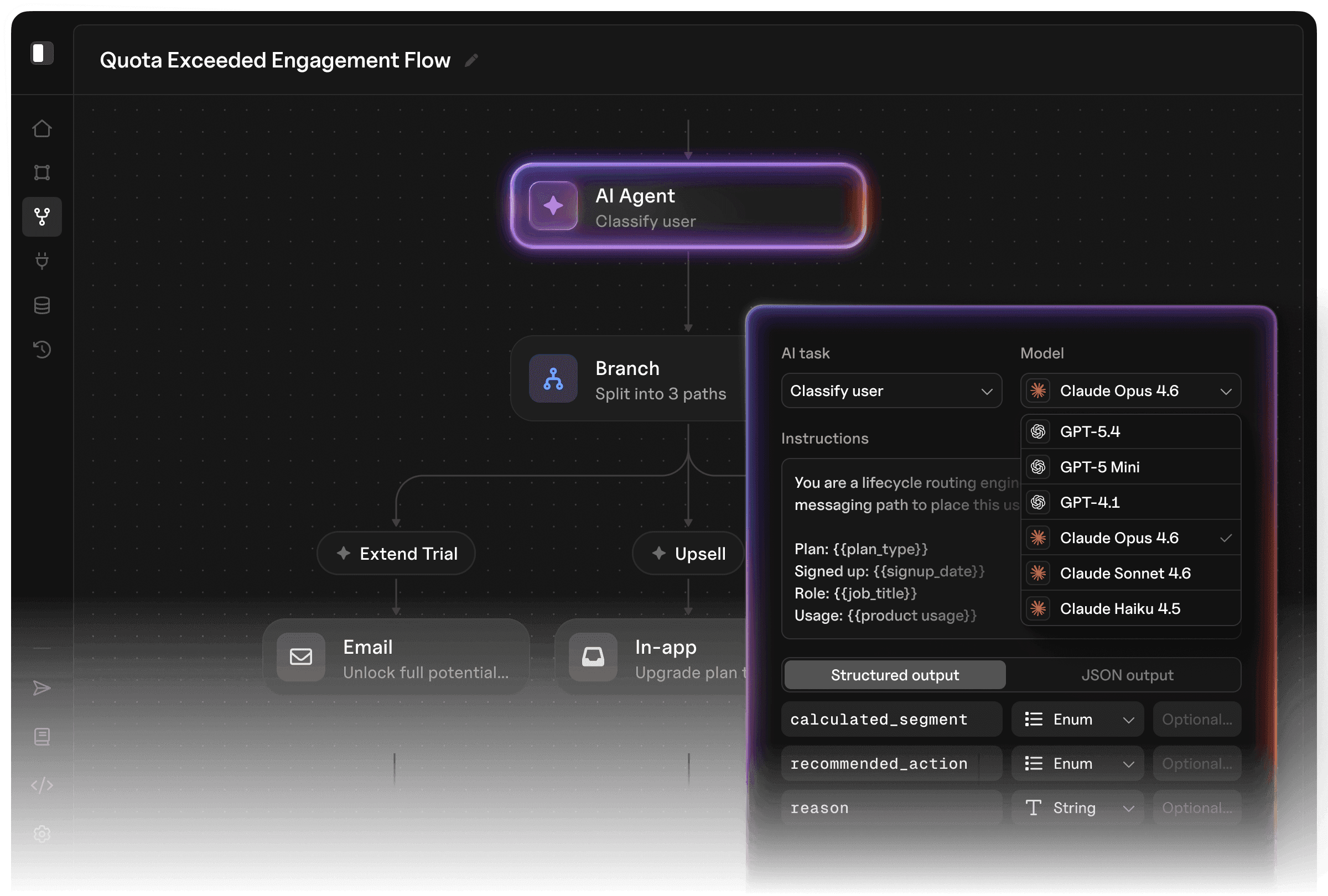Screen dimensions: 1328x896
Task: Open the type dropdown for calculated_segment
Action: [x=1077, y=720]
